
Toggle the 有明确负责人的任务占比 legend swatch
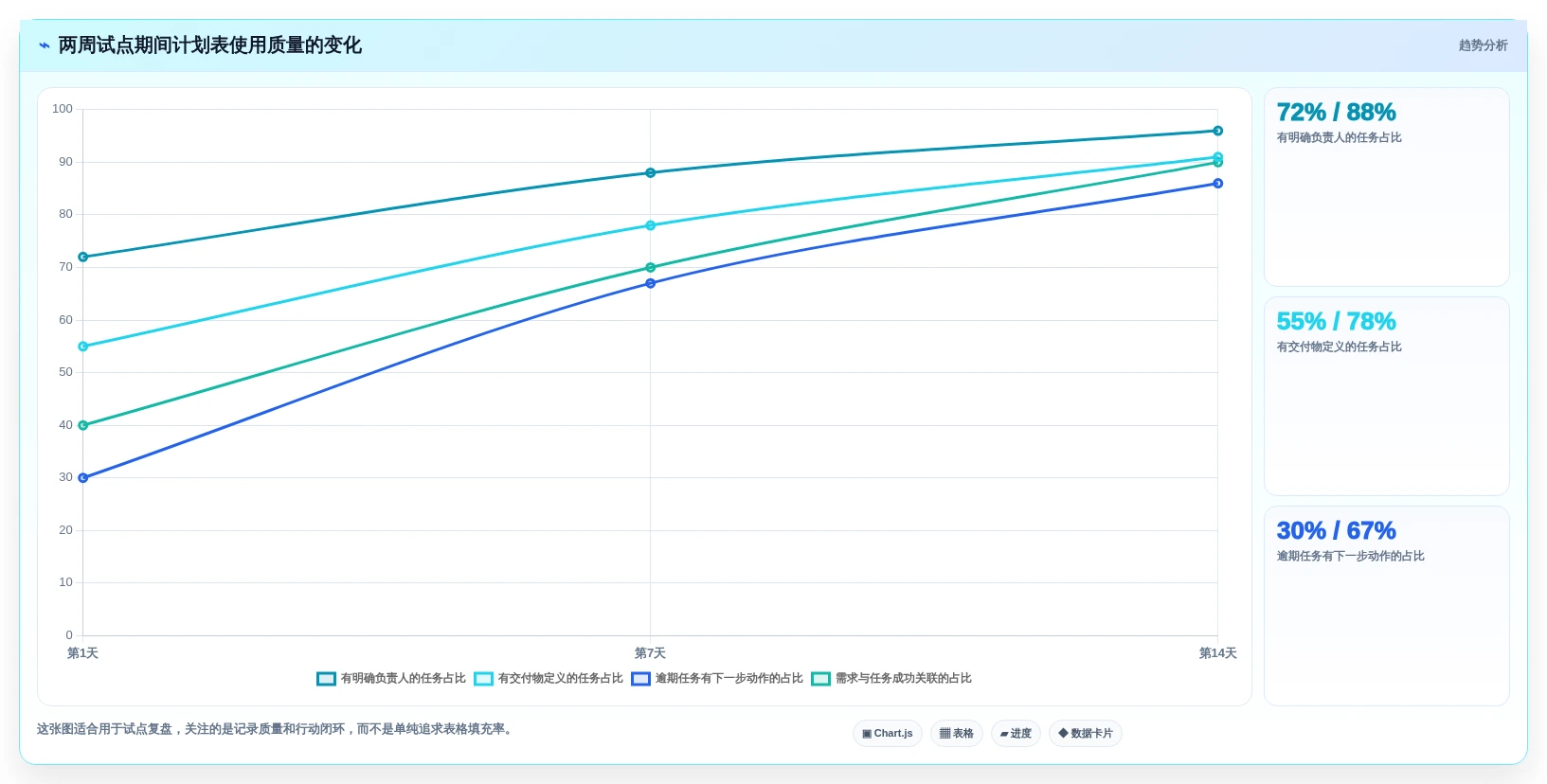[x=326, y=679]
